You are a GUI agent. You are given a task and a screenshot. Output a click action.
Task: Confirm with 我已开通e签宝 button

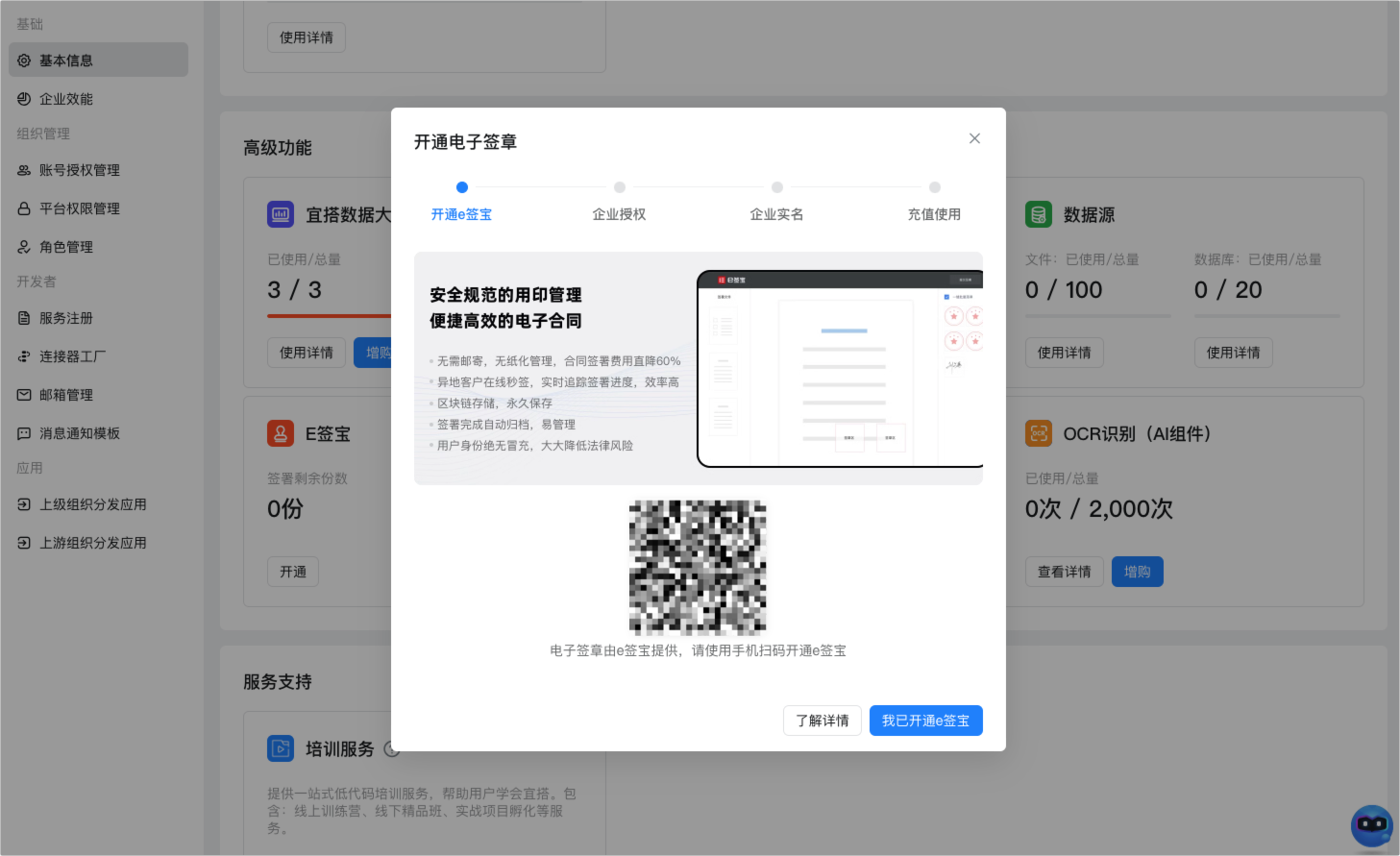point(925,721)
